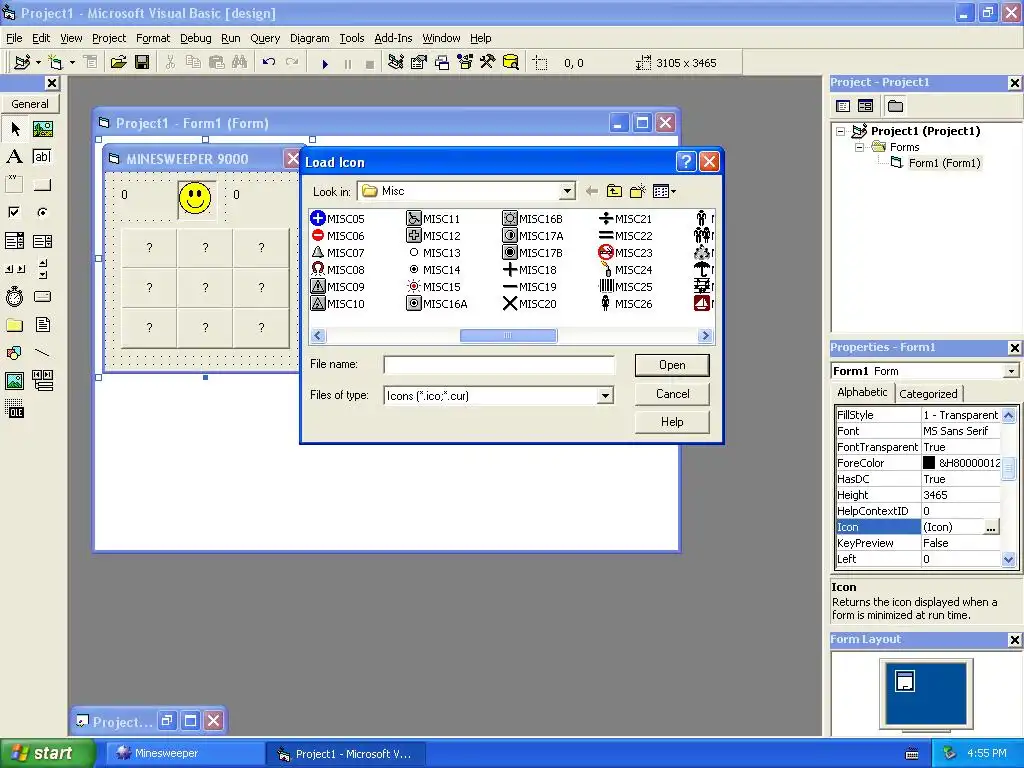Create new folder in Load Icon dialog

click(637, 191)
